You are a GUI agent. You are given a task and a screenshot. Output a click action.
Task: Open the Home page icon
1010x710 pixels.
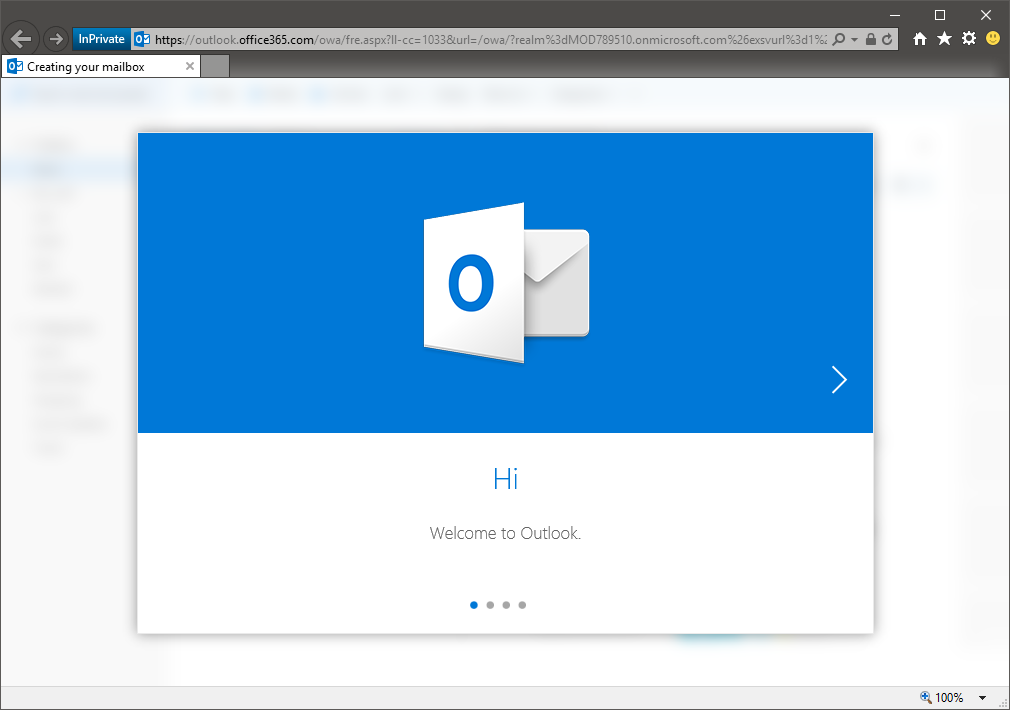(x=920, y=39)
